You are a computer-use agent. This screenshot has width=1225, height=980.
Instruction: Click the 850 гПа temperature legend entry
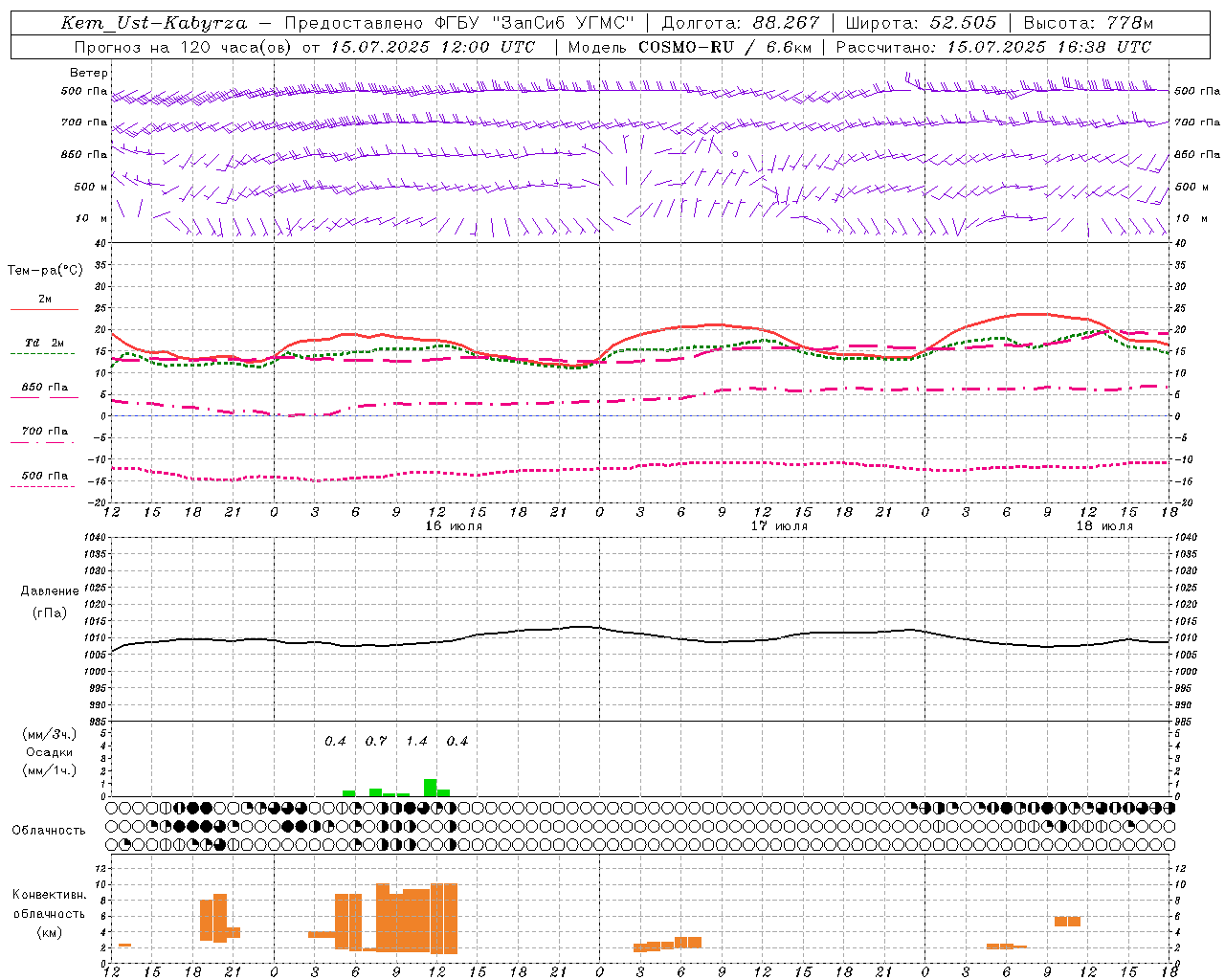pos(44,388)
